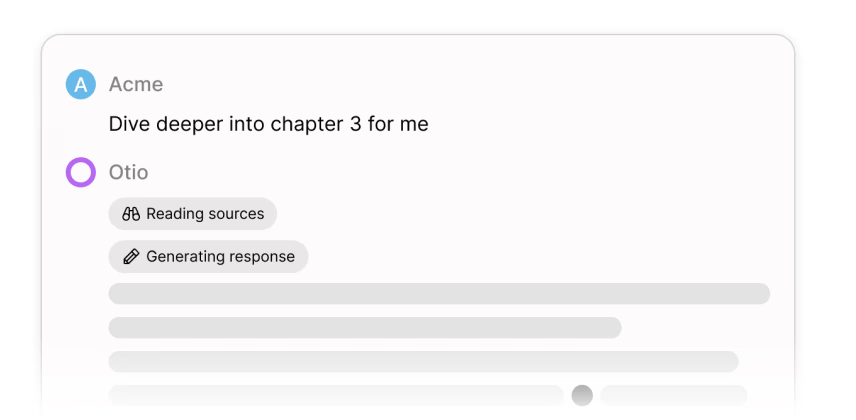Select the Otio assistant name
The image size is (856, 420).
coord(128,173)
